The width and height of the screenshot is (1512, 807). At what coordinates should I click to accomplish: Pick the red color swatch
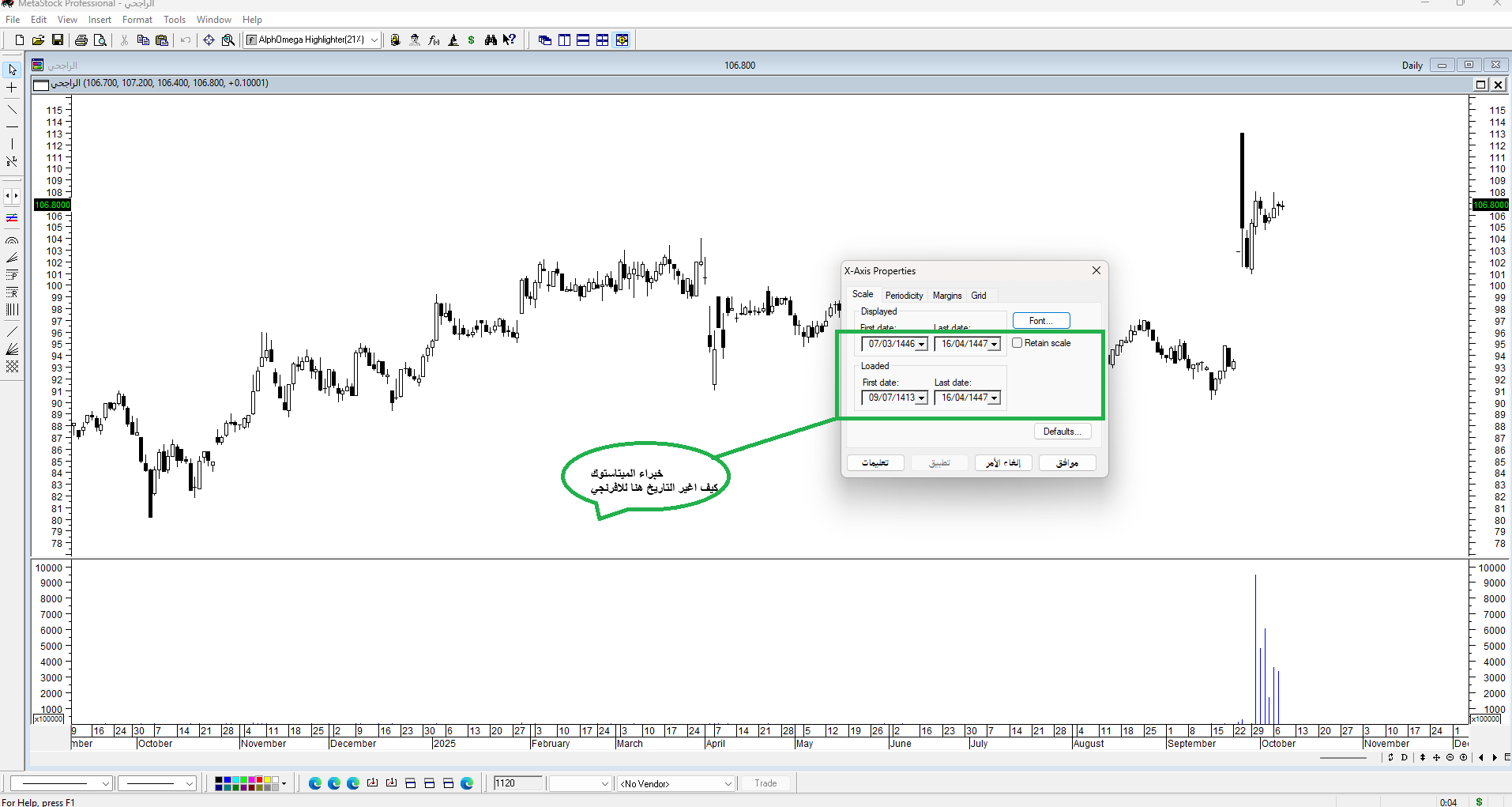pos(260,780)
